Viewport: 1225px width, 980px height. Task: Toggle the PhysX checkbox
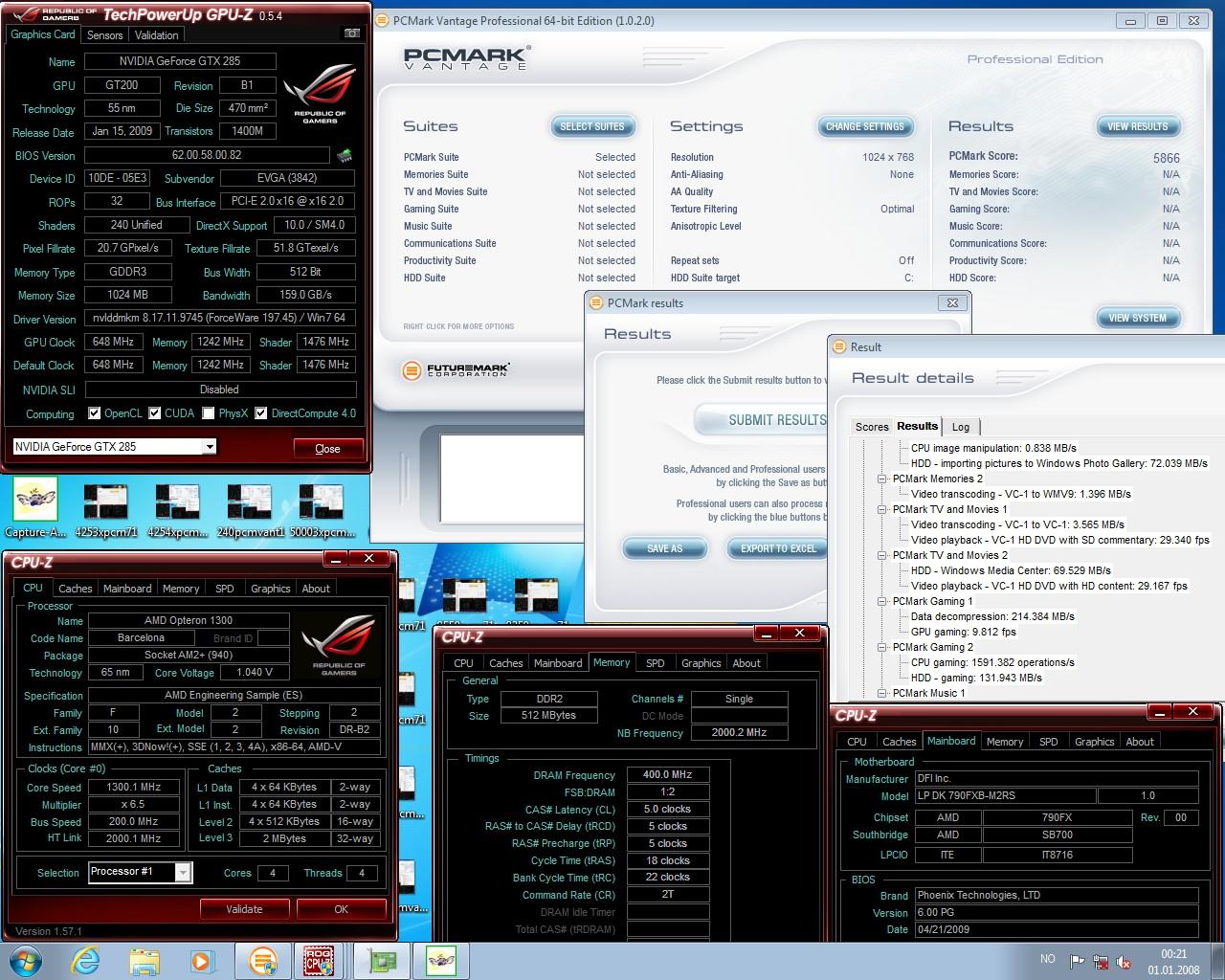pos(209,413)
